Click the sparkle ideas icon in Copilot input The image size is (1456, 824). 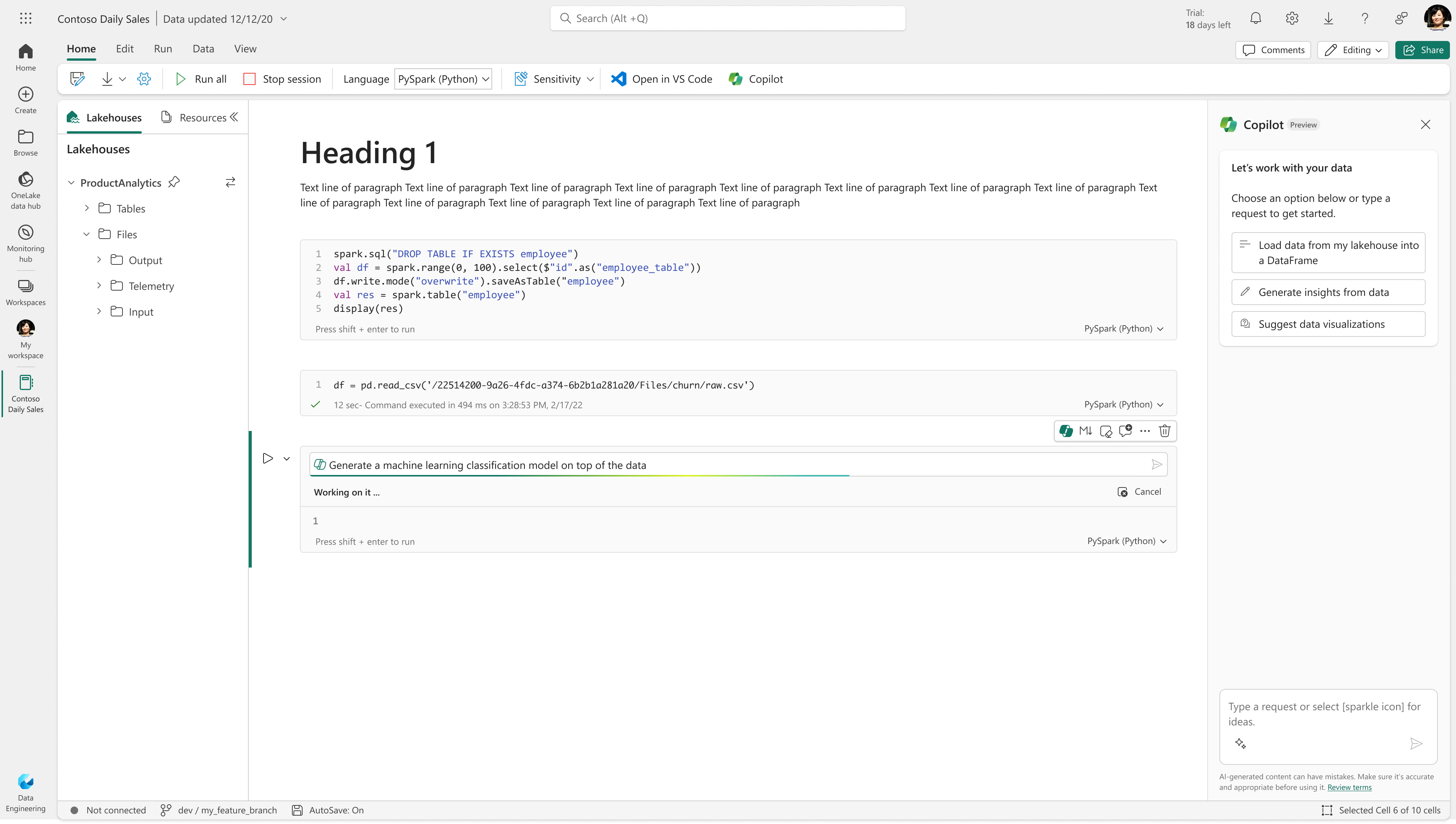[1241, 744]
